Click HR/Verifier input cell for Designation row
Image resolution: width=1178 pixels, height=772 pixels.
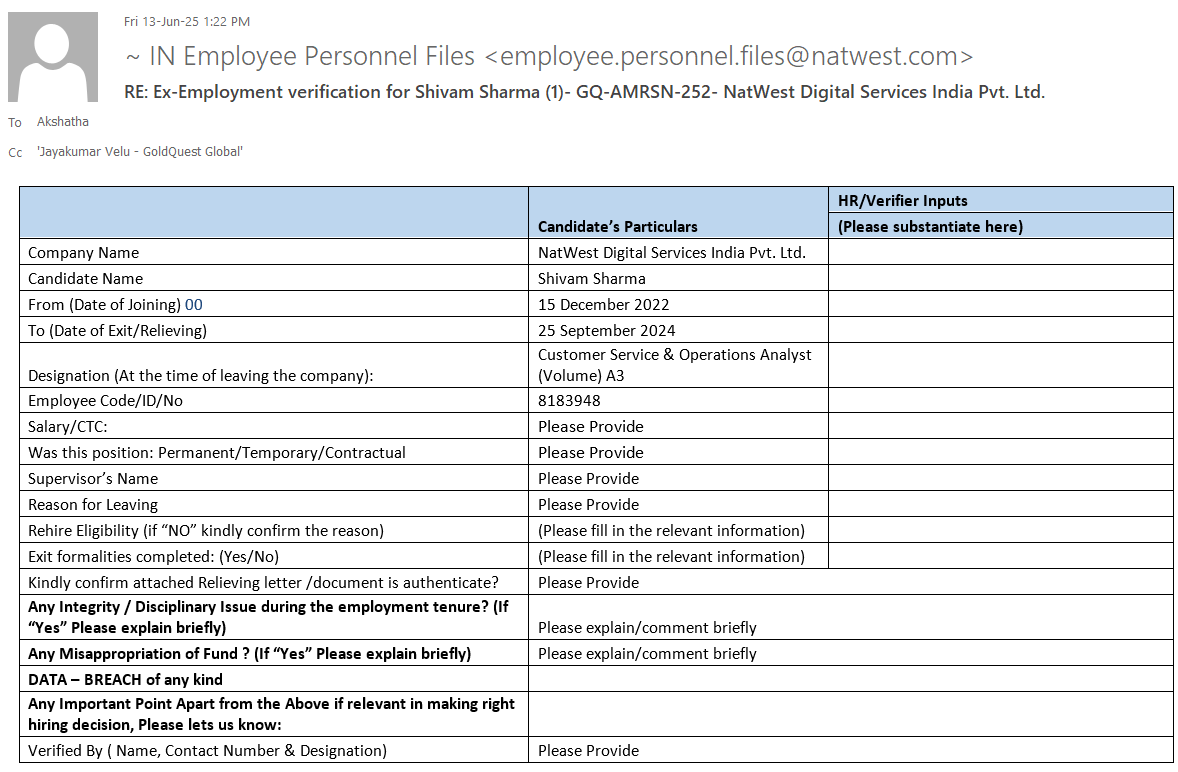[x=1000, y=366]
